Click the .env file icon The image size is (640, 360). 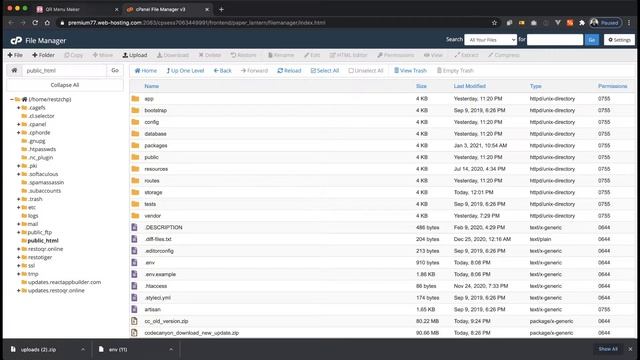[134, 262]
